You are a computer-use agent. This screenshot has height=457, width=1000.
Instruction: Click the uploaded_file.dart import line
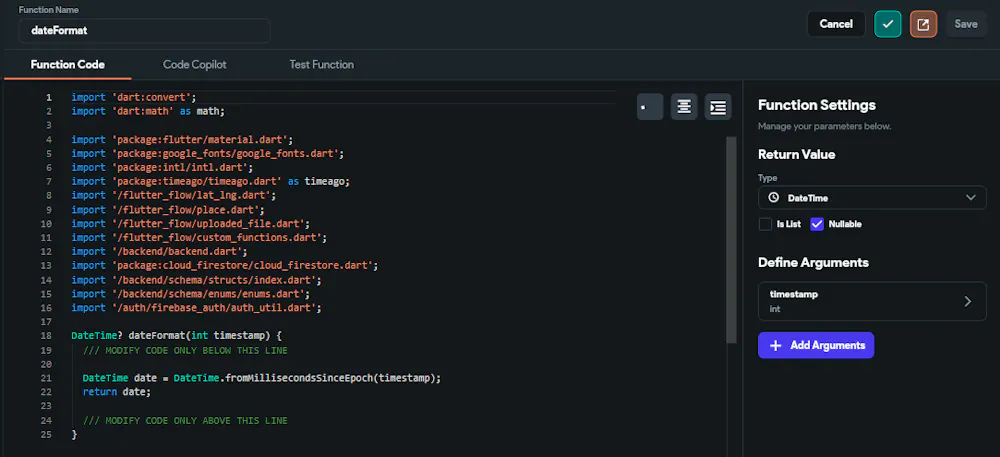click(191, 224)
